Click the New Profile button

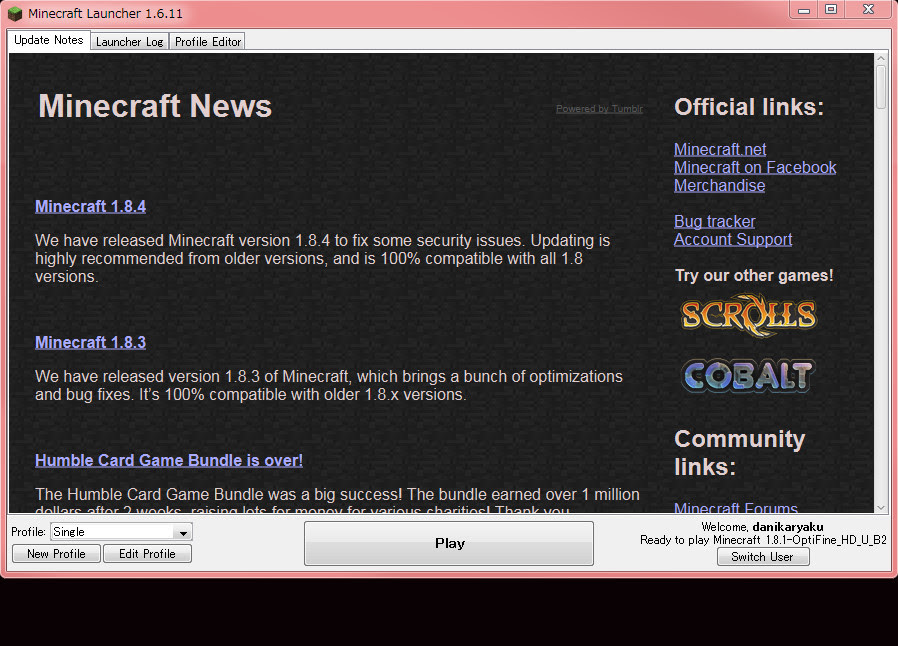(56, 554)
